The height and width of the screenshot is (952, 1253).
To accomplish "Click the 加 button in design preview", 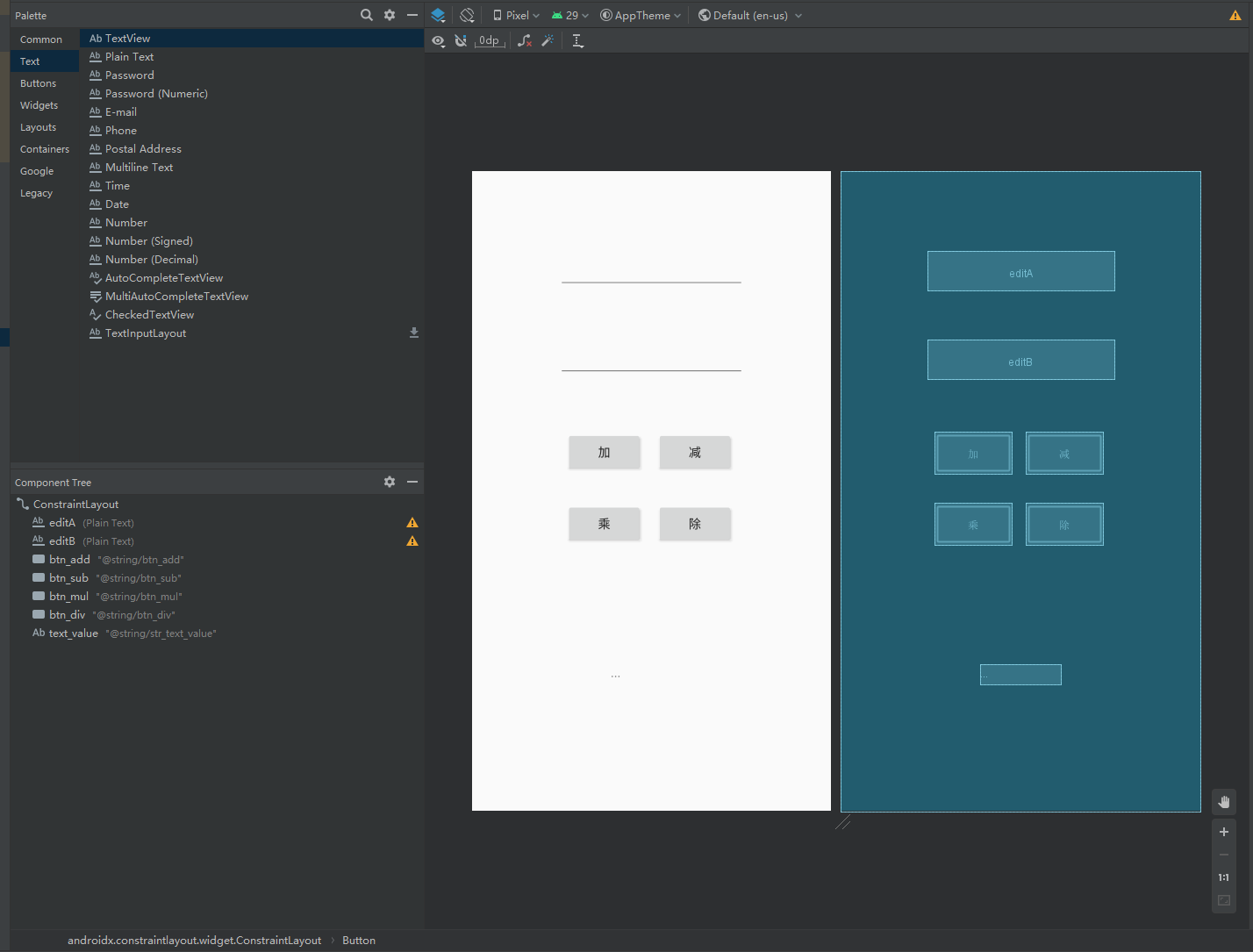I will tap(604, 453).
